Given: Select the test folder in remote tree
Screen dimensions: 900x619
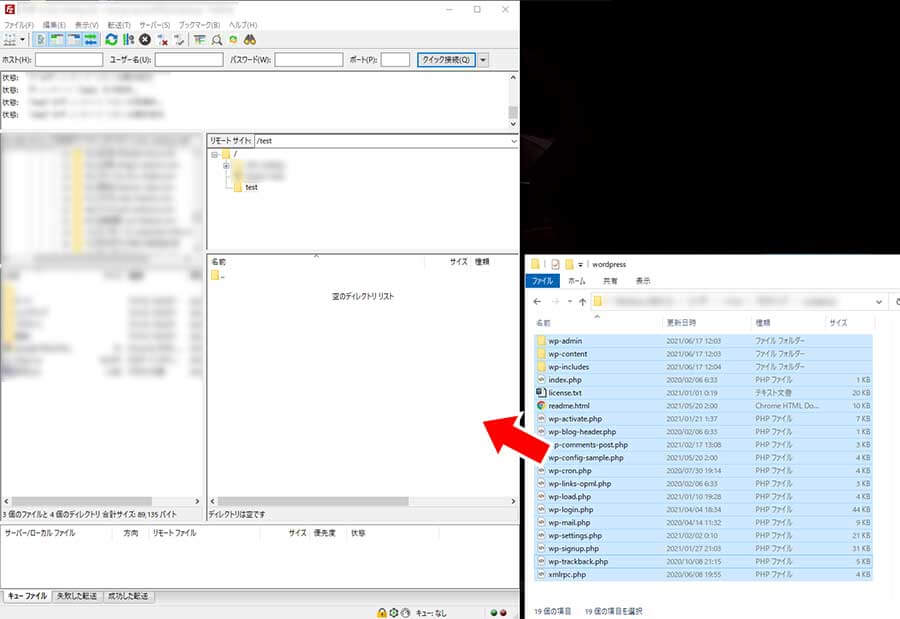Looking at the screenshot, I should [x=251, y=187].
